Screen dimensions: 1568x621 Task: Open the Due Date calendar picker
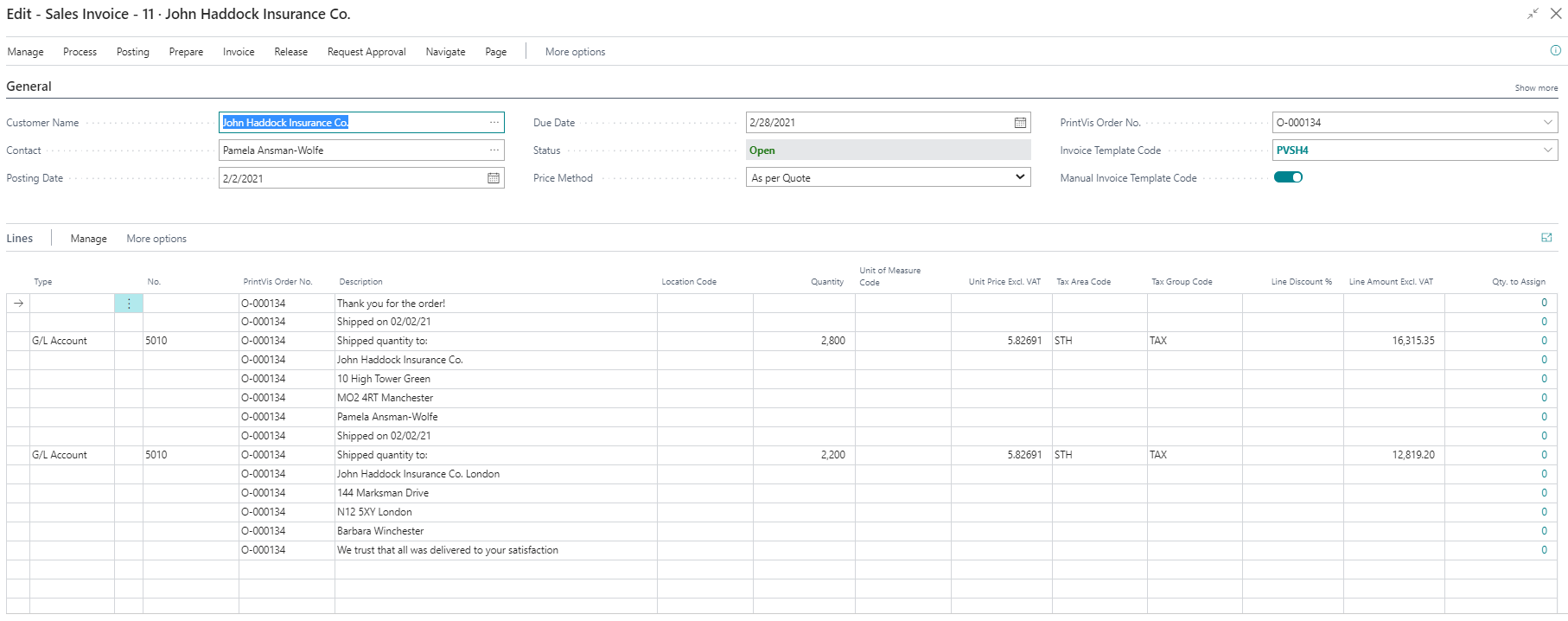[1020, 123]
